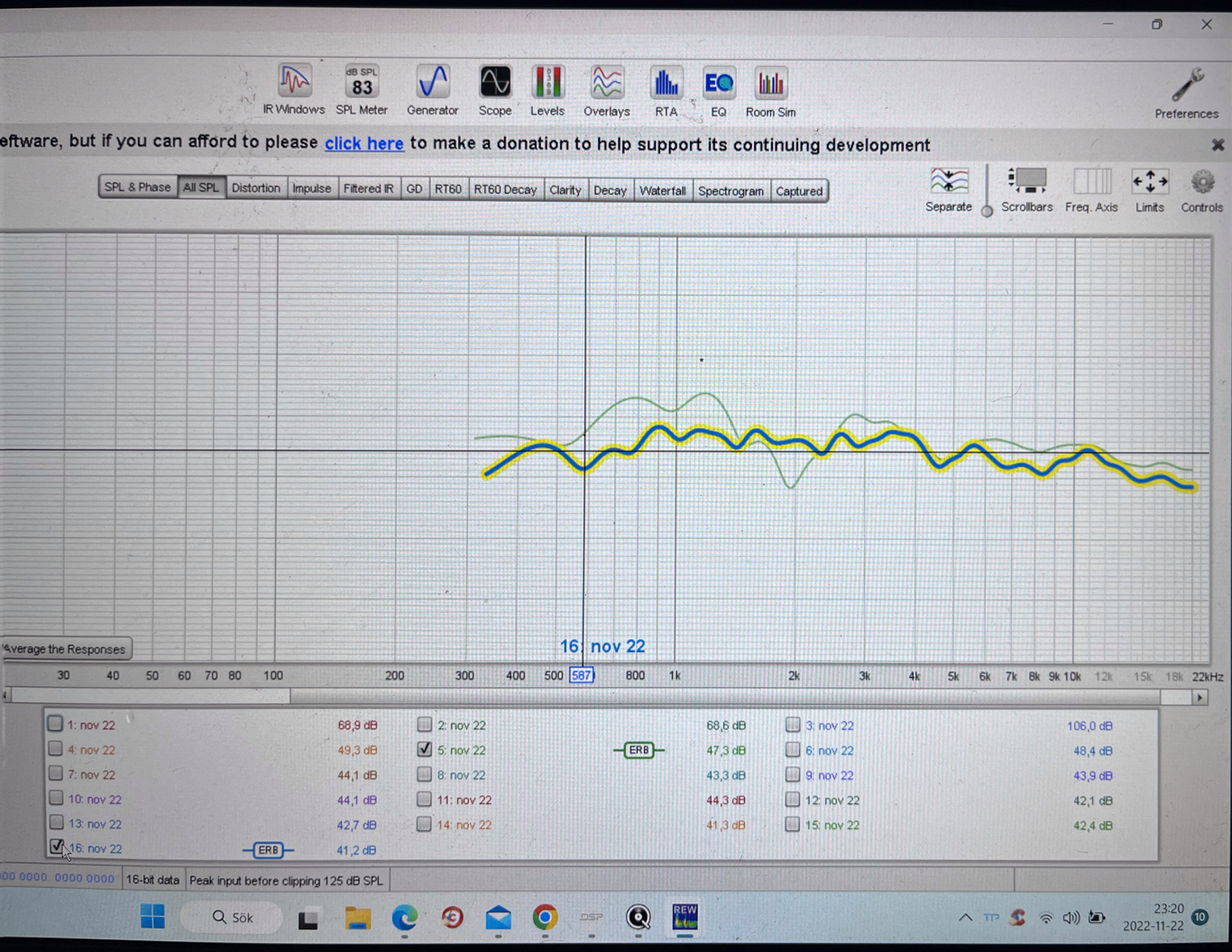Click the 587 frequency cursor field

(x=582, y=675)
